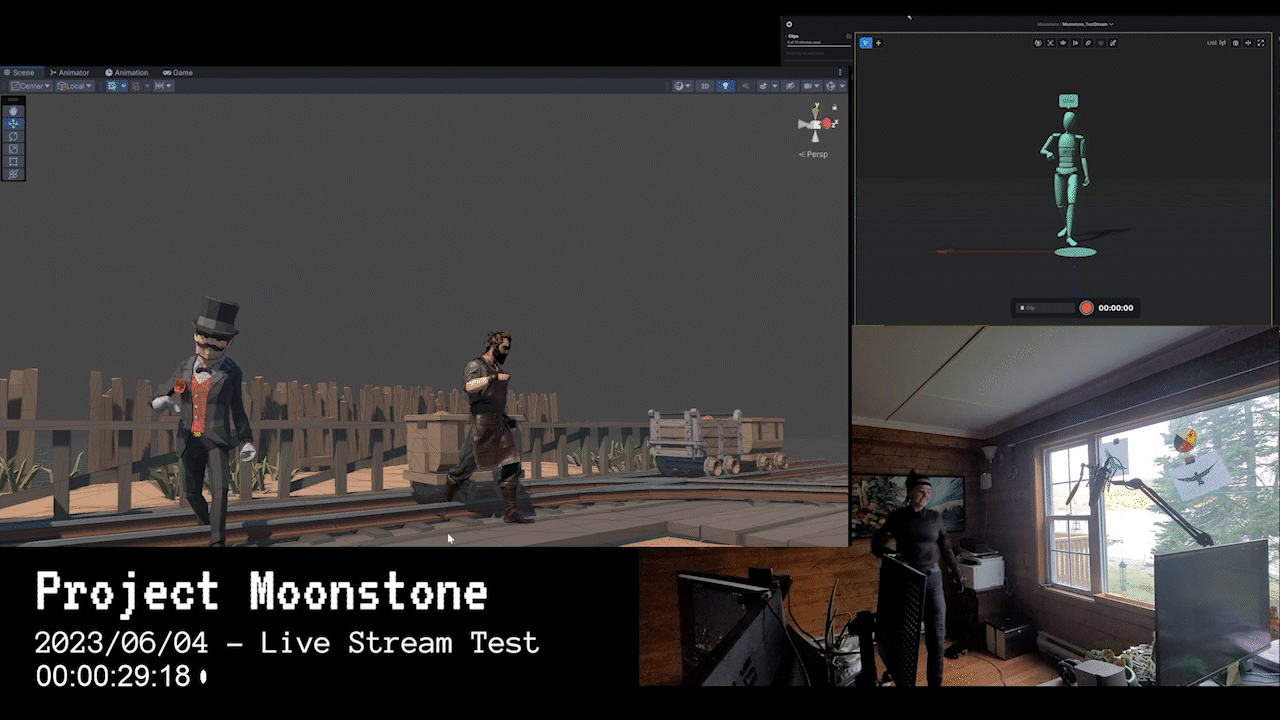1280x720 pixels.
Task: Open the Center pivot dropdown
Action: tap(30, 86)
